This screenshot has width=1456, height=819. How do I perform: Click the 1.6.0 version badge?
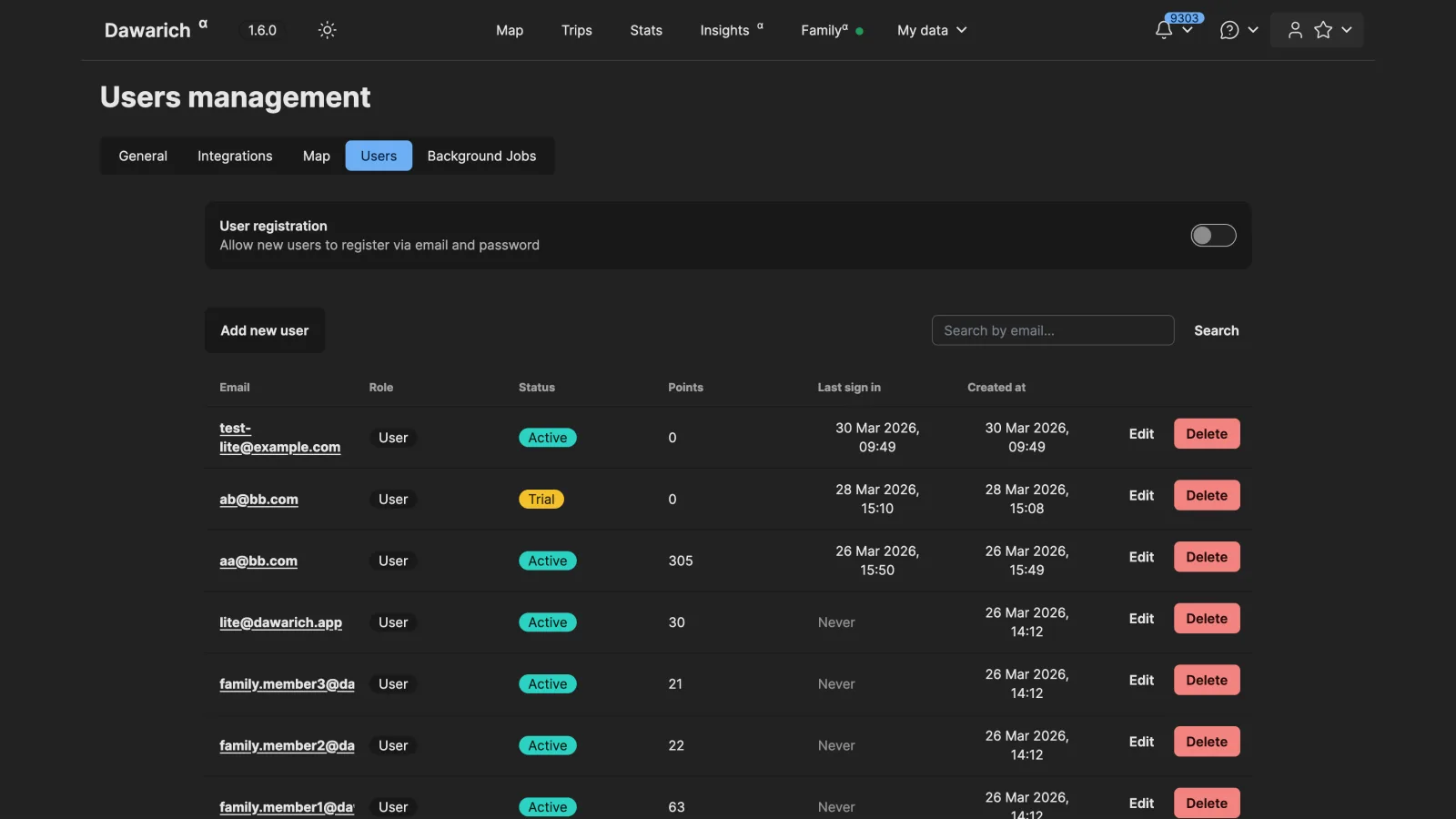point(262,30)
